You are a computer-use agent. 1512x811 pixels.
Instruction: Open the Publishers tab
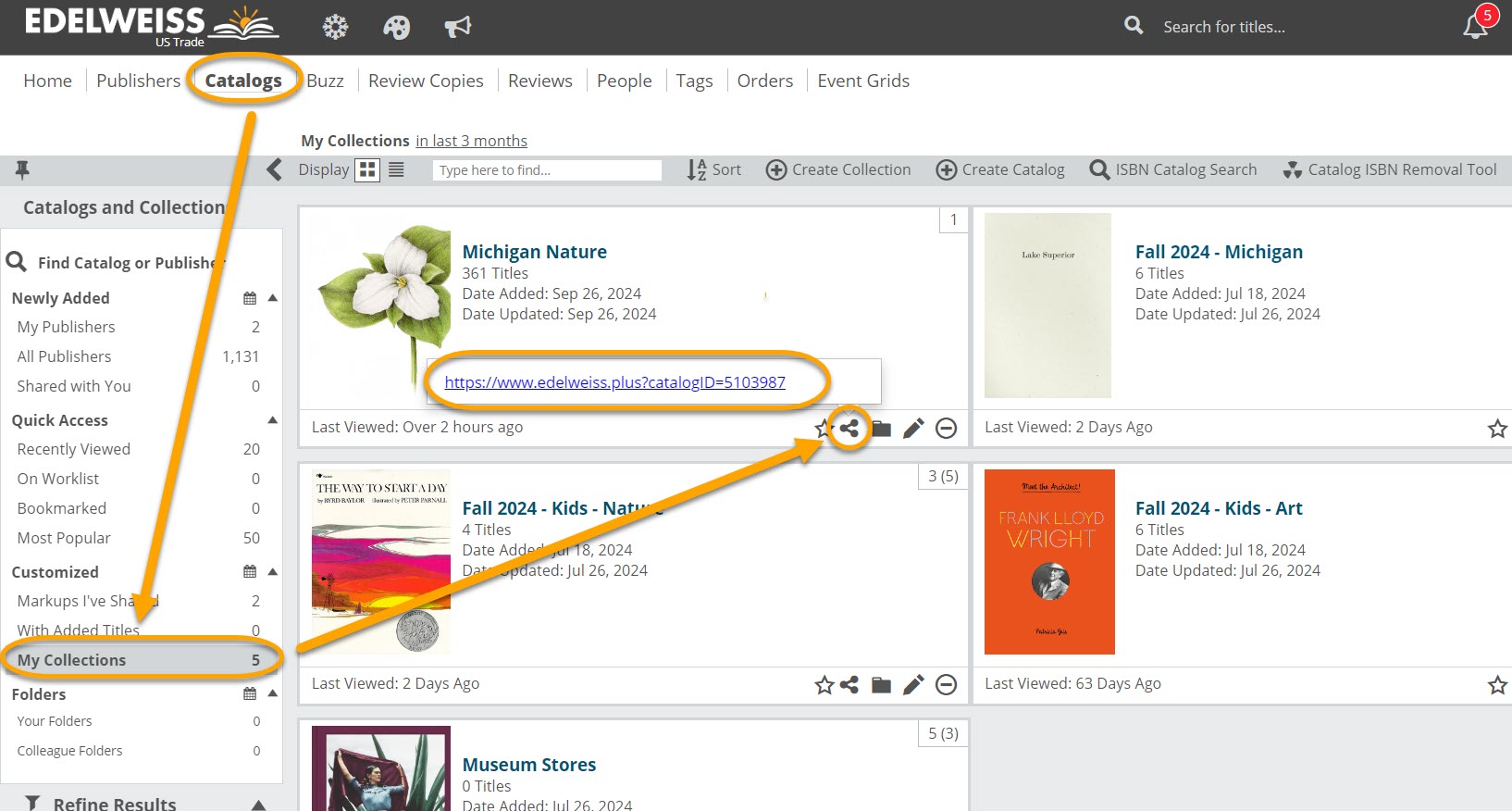click(x=138, y=81)
